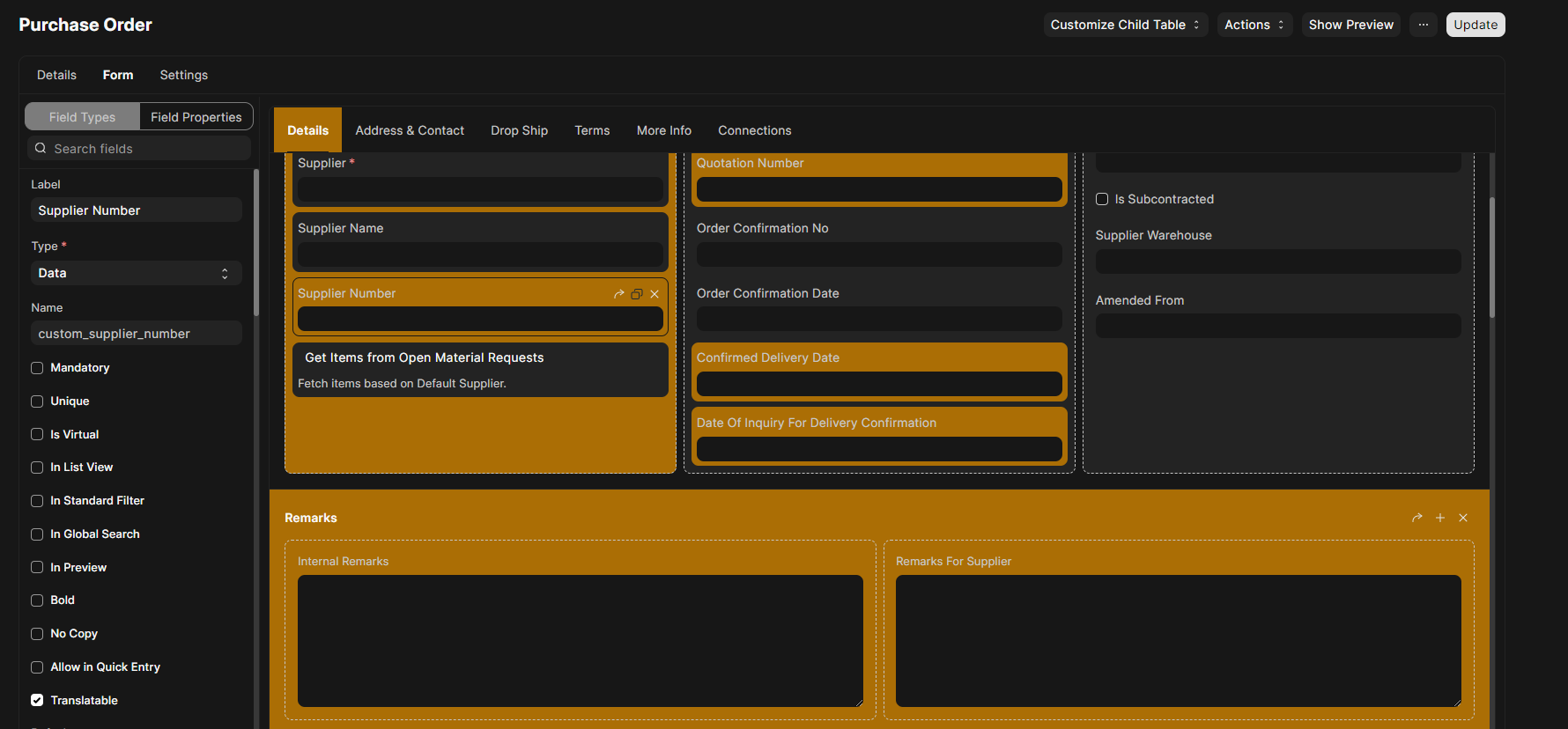Enable In Global Search checkbox
The height and width of the screenshot is (729, 1568).
click(x=37, y=534)
